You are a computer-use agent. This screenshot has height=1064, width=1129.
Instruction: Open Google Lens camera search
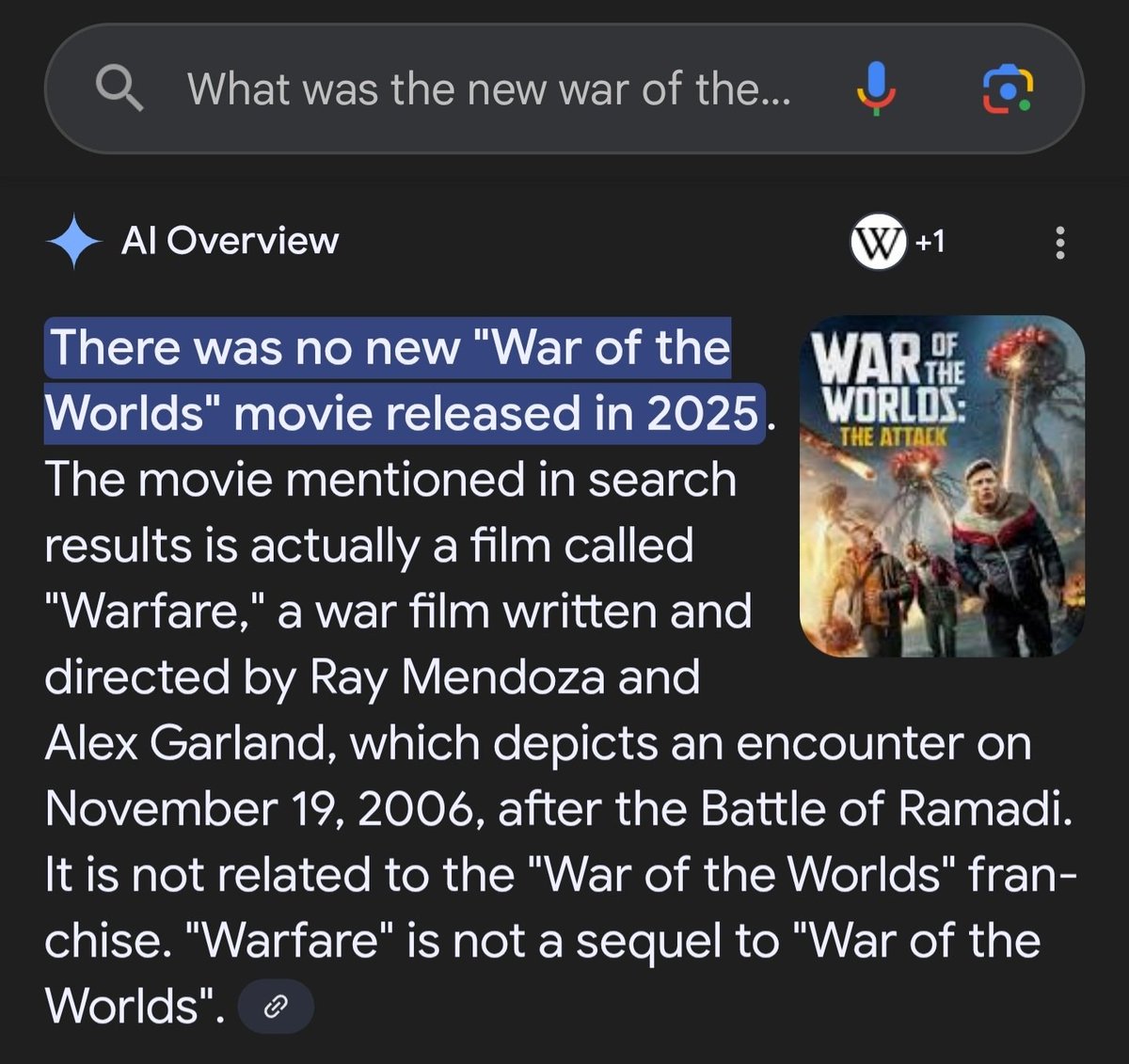point(1007,90)
